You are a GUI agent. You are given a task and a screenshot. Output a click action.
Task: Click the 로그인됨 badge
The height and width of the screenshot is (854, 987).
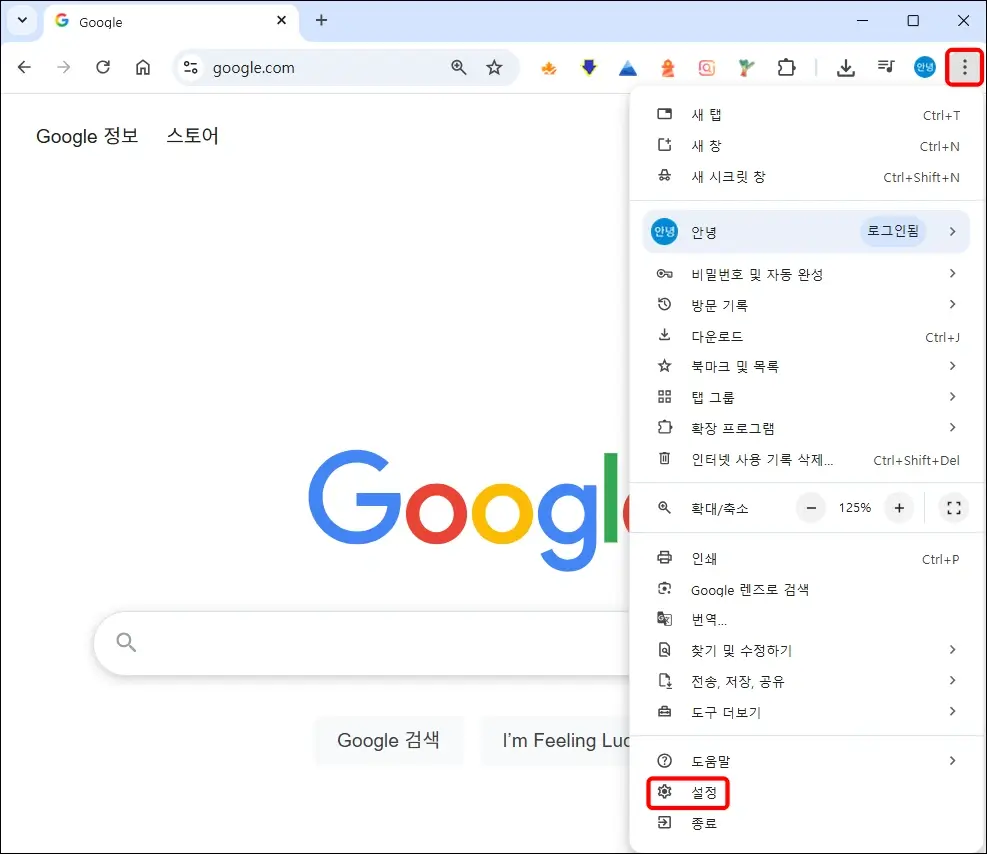click(x=893, y=231)
